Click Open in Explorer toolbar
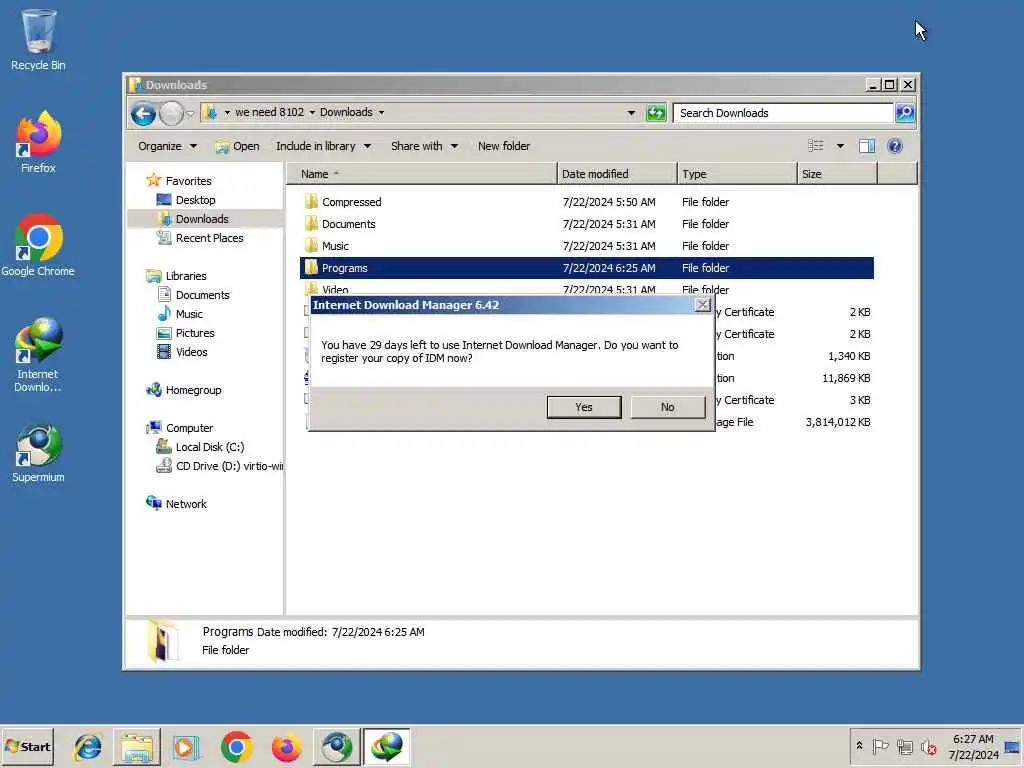The width and height of the screenshot is (1024, 768). click(x=238, y=146)
